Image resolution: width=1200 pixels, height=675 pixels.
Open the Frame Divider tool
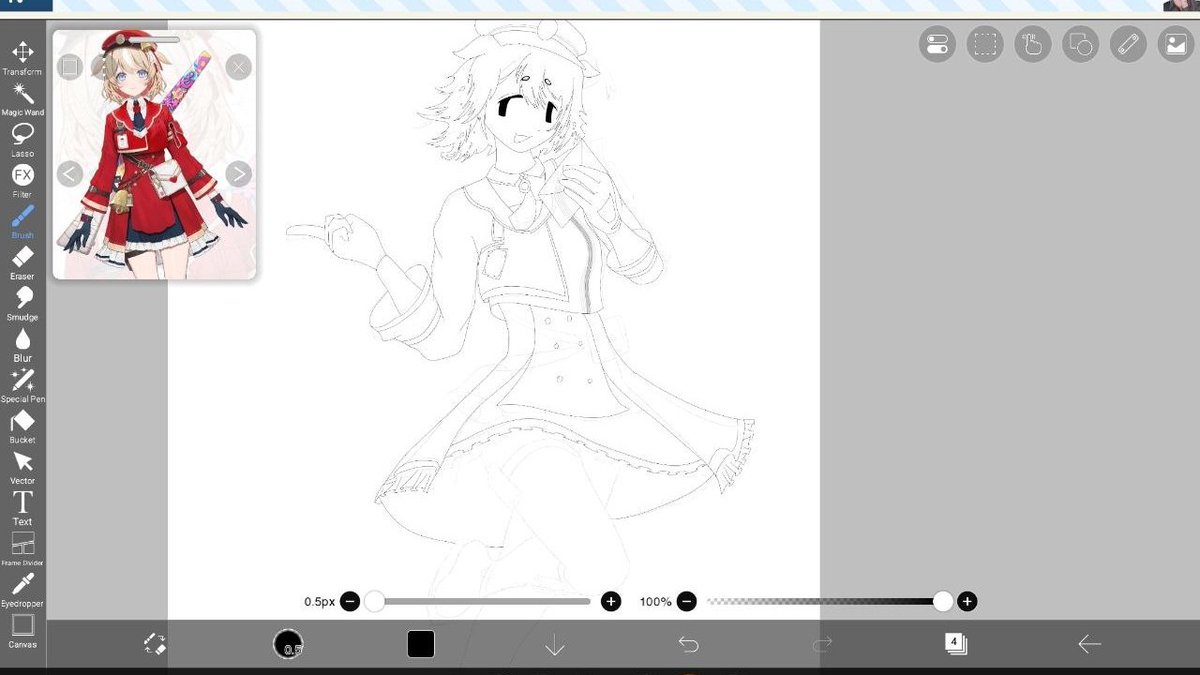(22, 550)
